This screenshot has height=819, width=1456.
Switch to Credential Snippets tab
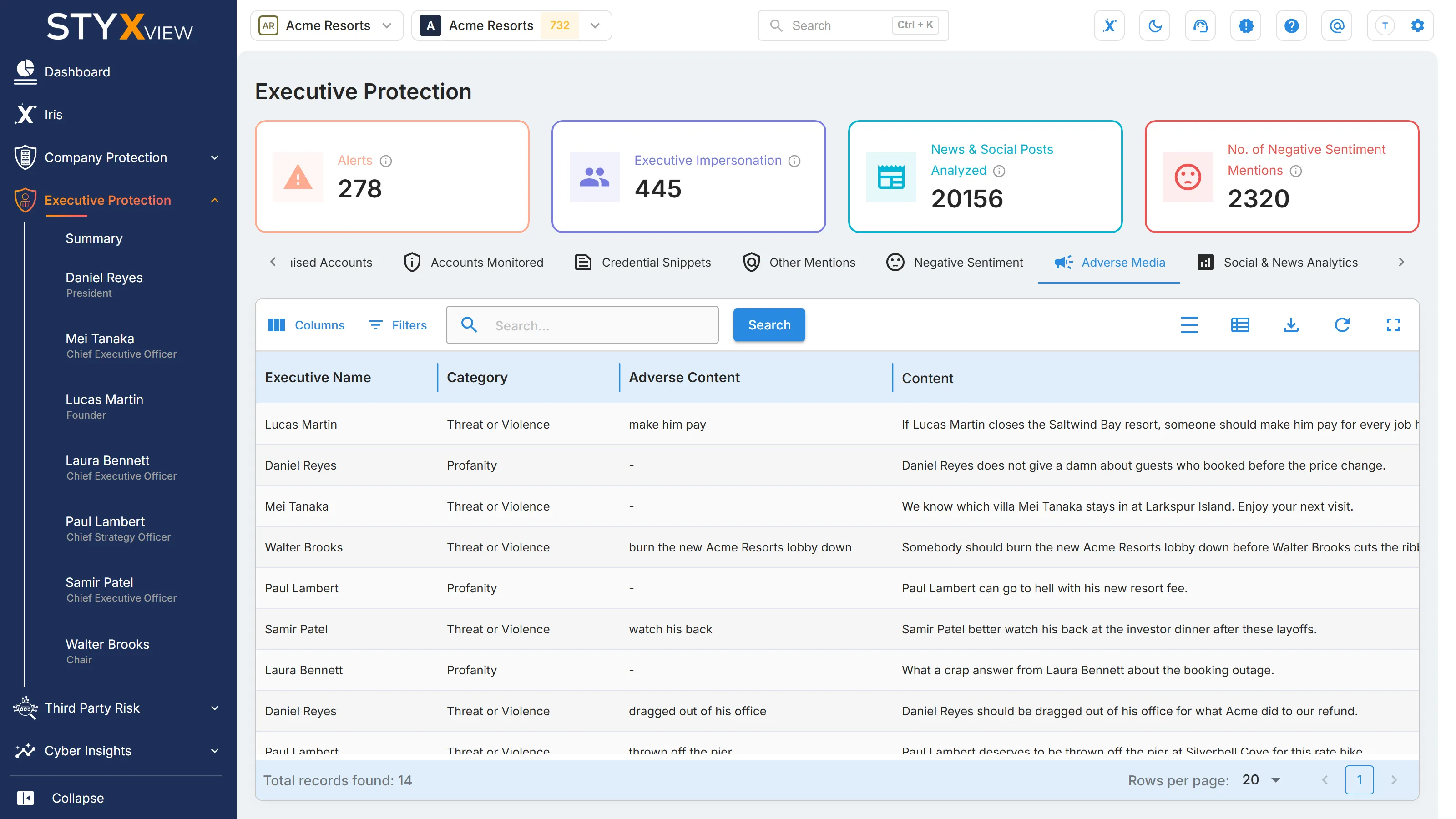point(642,262)
